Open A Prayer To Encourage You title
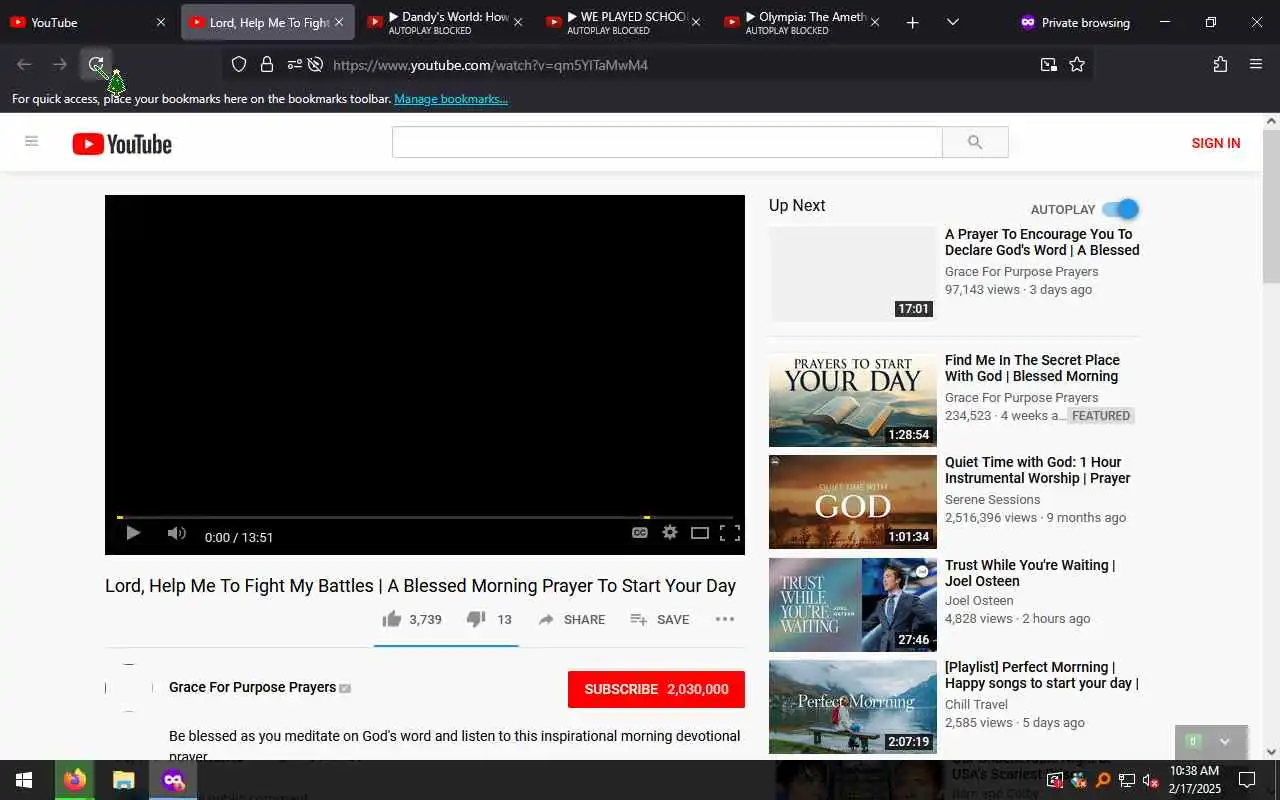 click(x=1042, y=242)
